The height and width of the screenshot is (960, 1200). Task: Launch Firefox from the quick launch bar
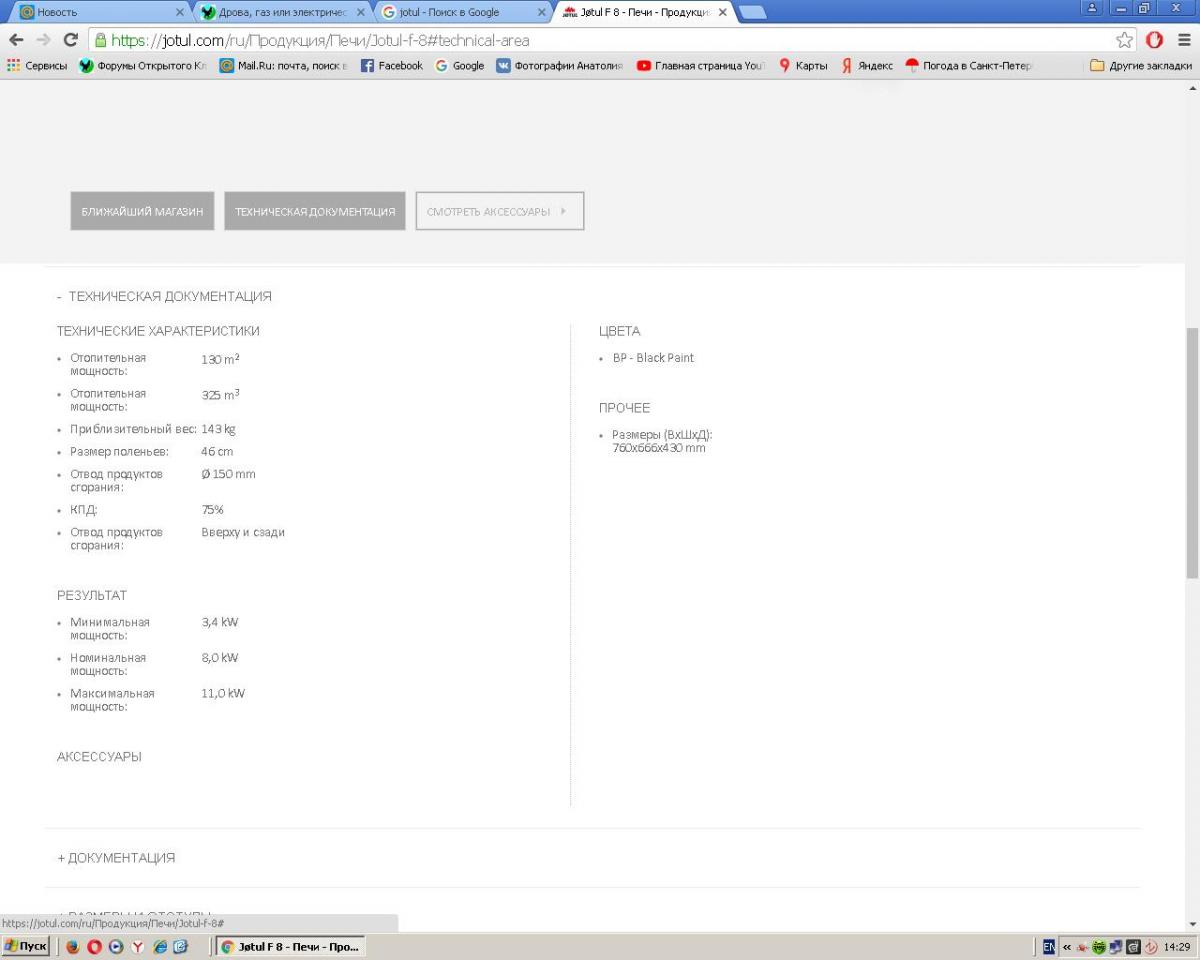72,947
